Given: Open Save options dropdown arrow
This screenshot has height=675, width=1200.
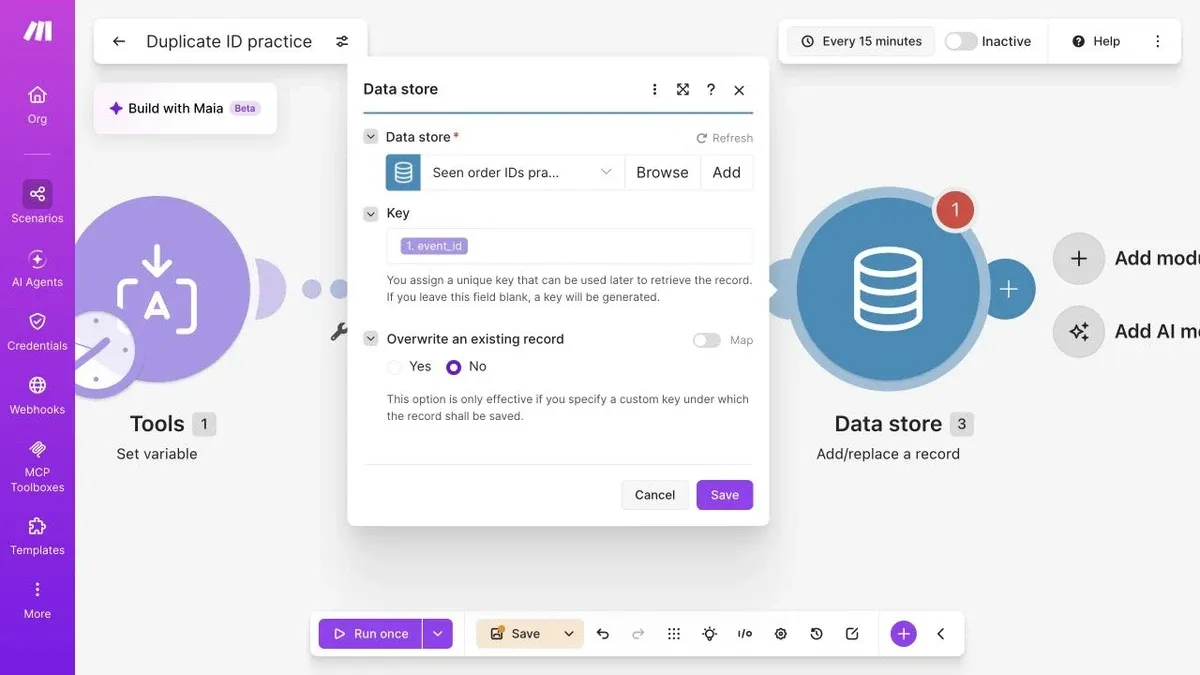Looking at the screenshot, I should 569,634.
